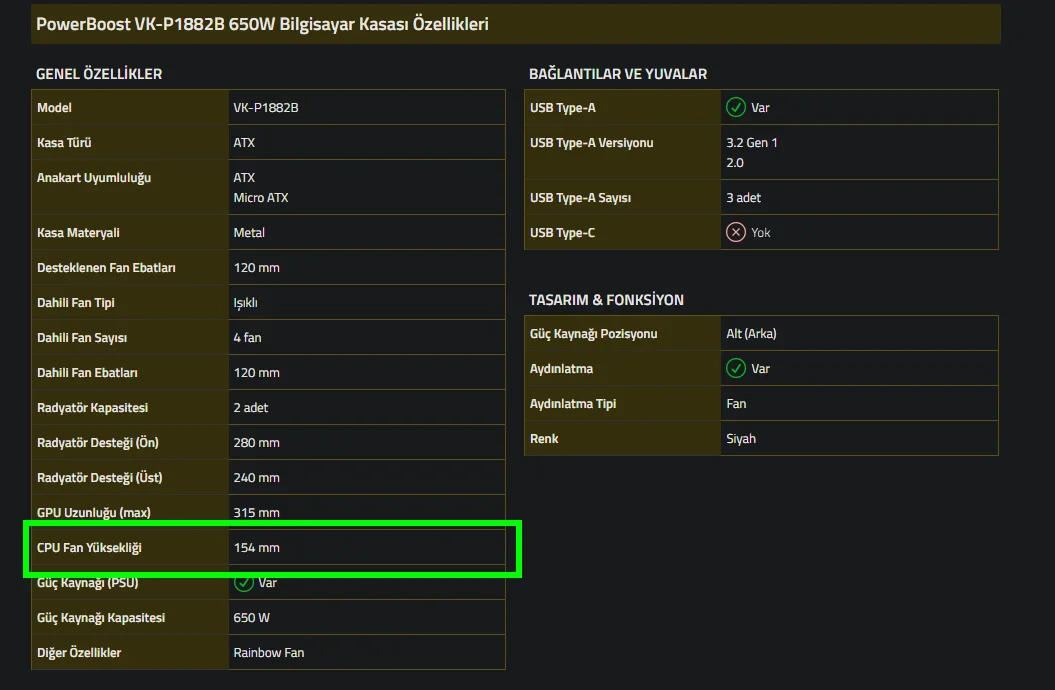Click the Aydınlatma Tipi label
The width and height of the screenshot is (1055, 690).
(x=573, y=404)
